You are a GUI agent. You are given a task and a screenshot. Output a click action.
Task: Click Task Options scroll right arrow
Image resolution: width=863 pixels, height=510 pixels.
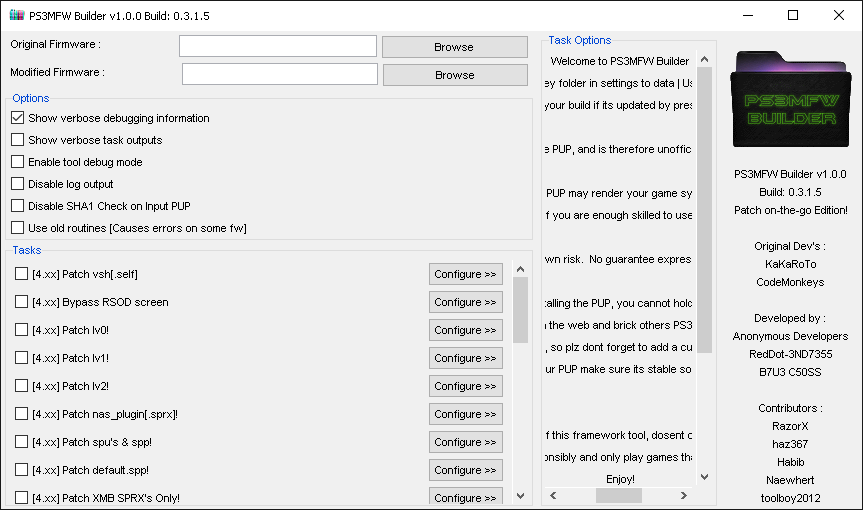click(x=684, y=496)
